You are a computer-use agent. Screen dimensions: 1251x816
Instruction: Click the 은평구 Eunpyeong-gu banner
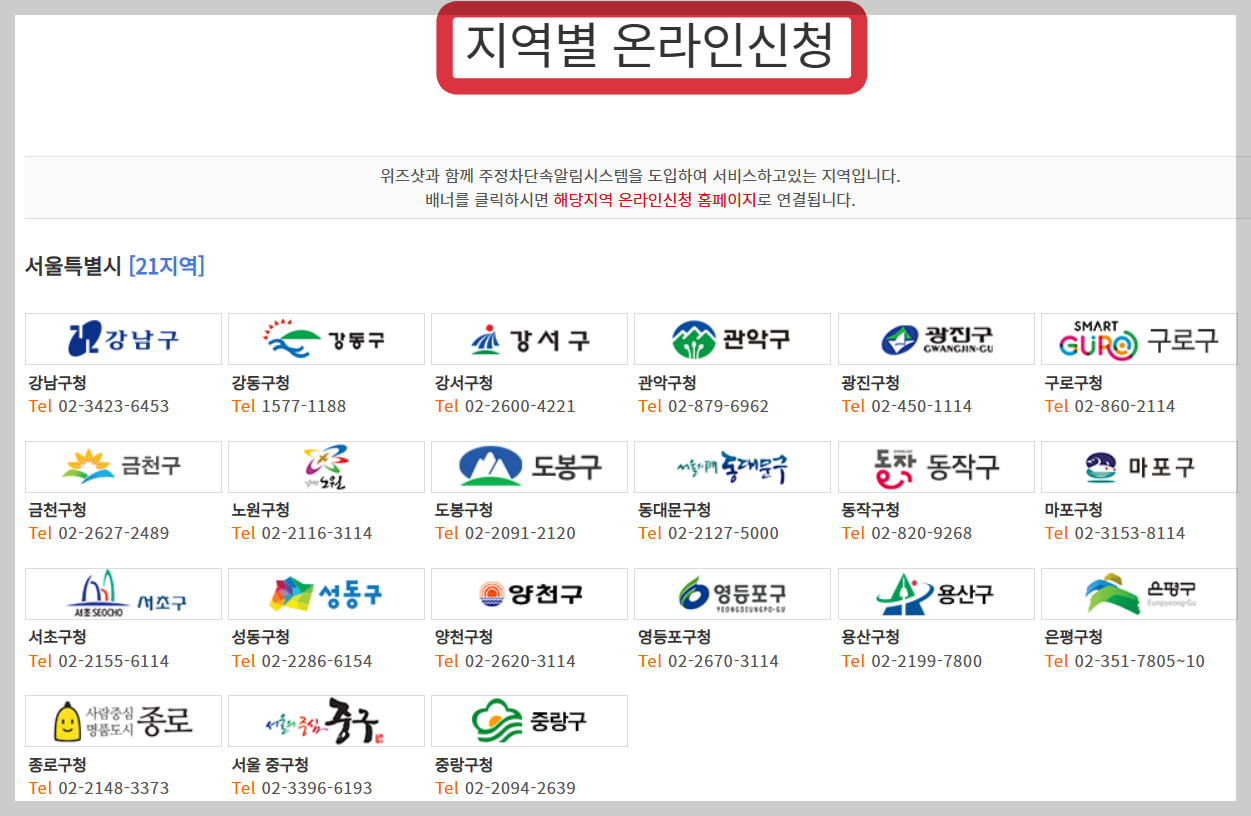1139,594
